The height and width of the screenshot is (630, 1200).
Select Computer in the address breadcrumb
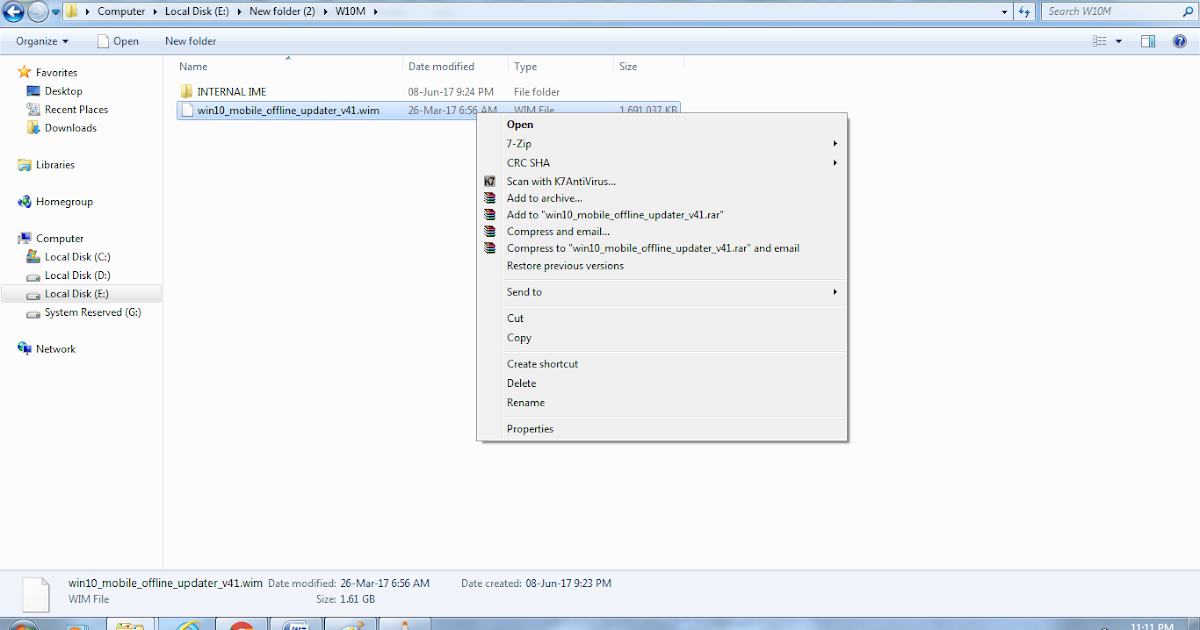(121, 12)
